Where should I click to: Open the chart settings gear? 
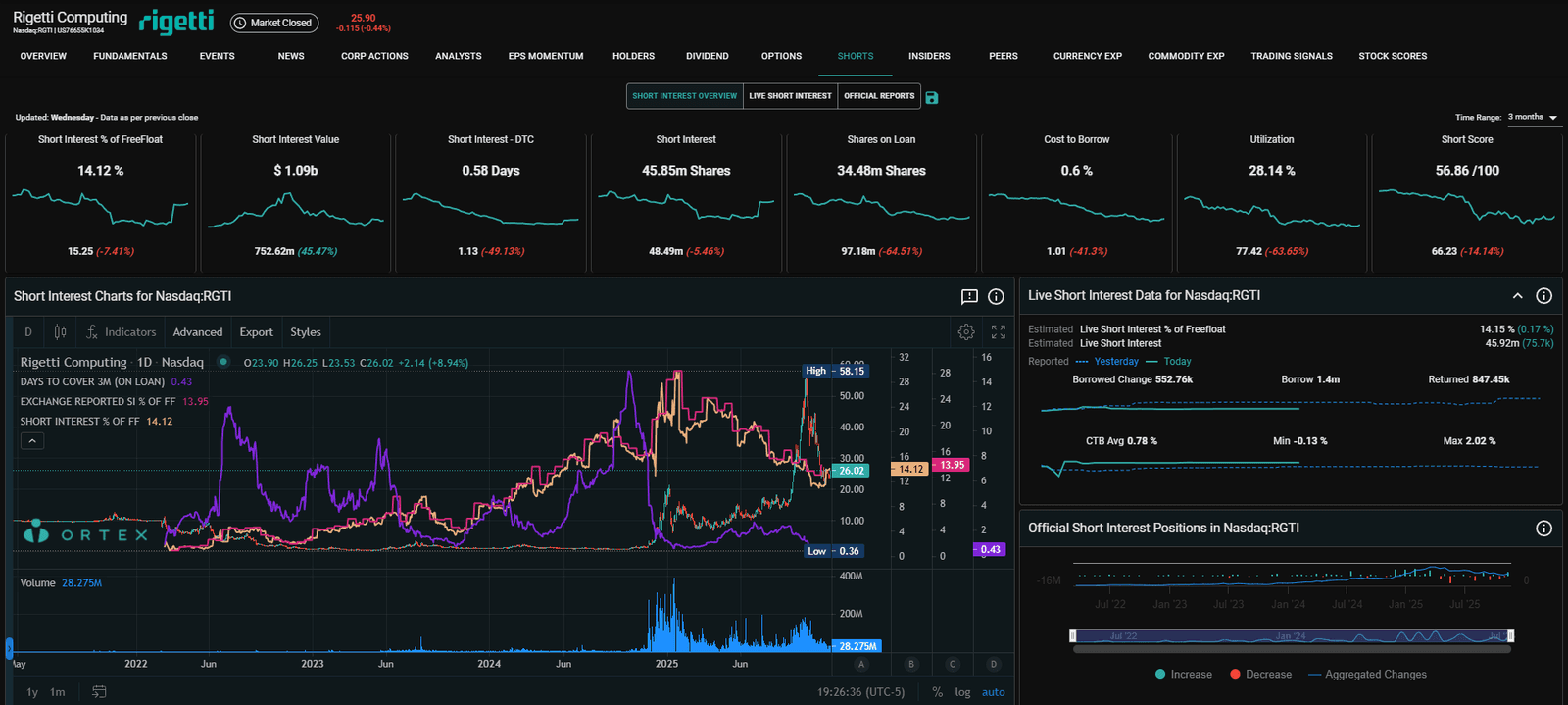[x=966, y=332]
